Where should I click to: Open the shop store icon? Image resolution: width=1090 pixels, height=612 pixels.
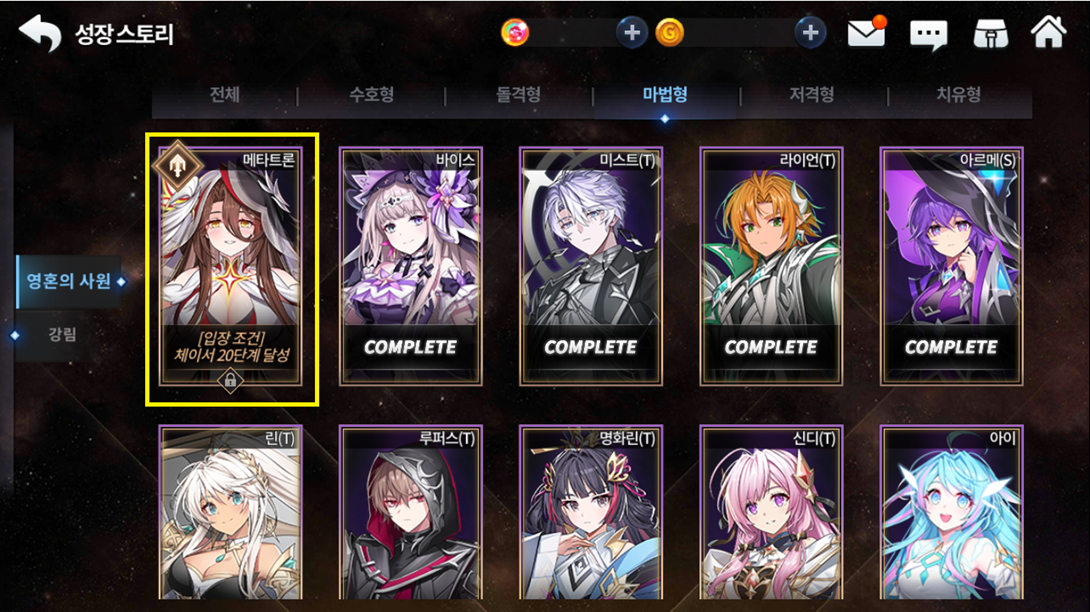[x=991, y=33]
